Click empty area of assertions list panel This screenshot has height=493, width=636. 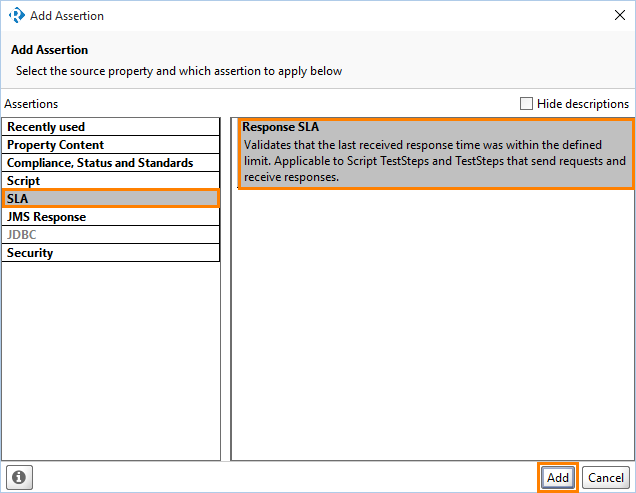click(x=432, y=325)
